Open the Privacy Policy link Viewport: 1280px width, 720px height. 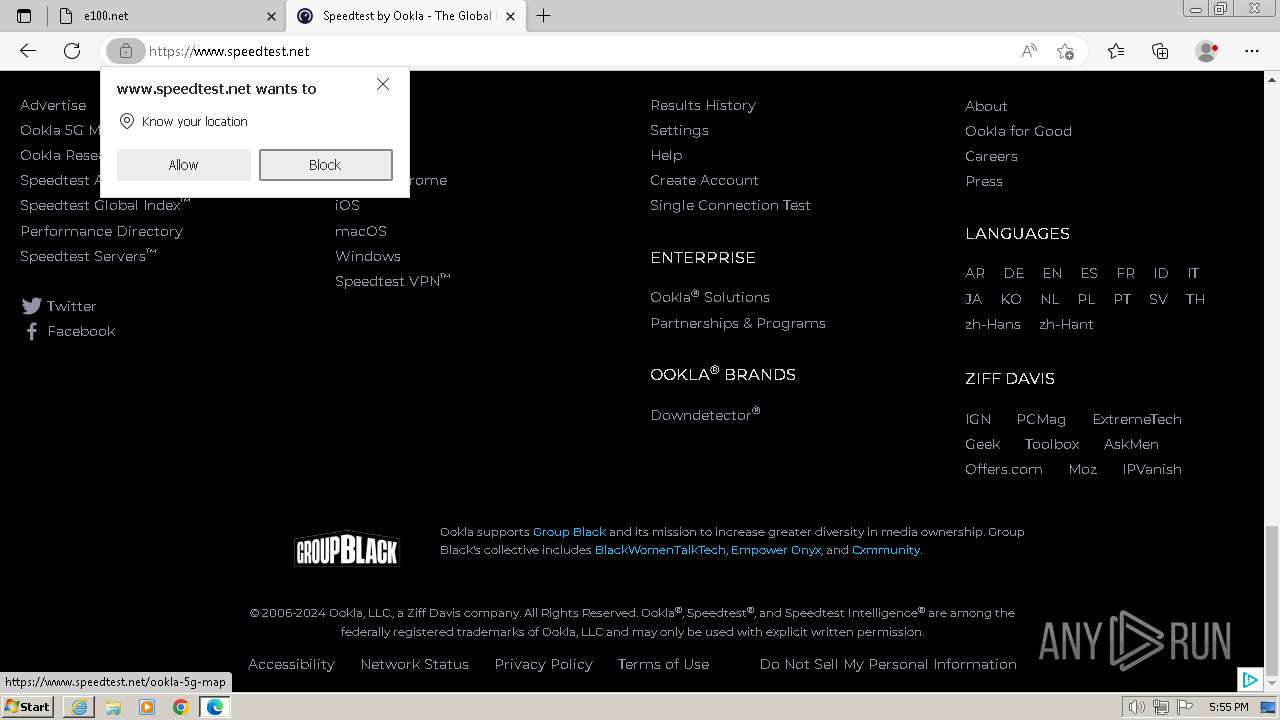543,664
